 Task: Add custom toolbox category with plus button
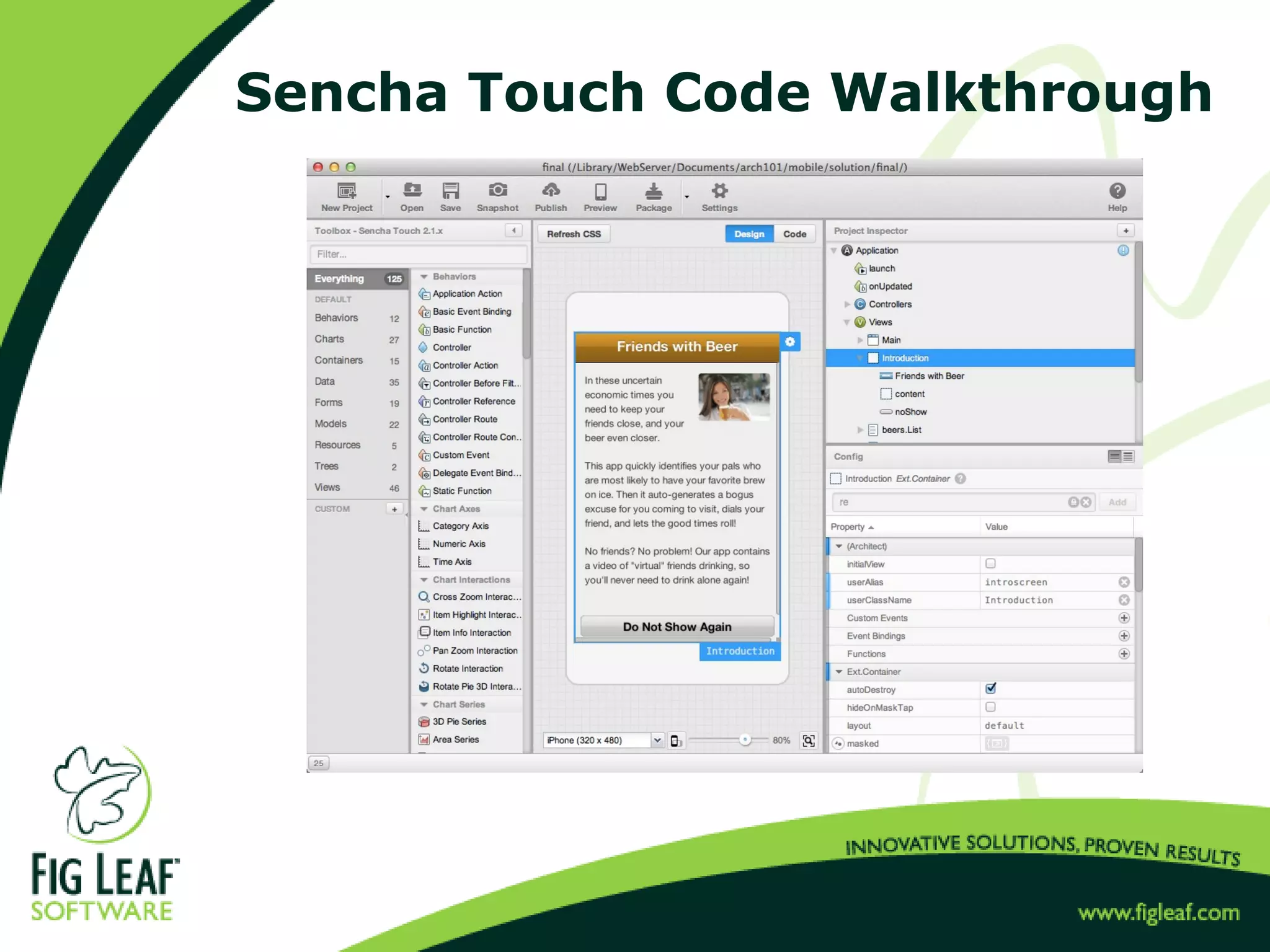(394, 509)
